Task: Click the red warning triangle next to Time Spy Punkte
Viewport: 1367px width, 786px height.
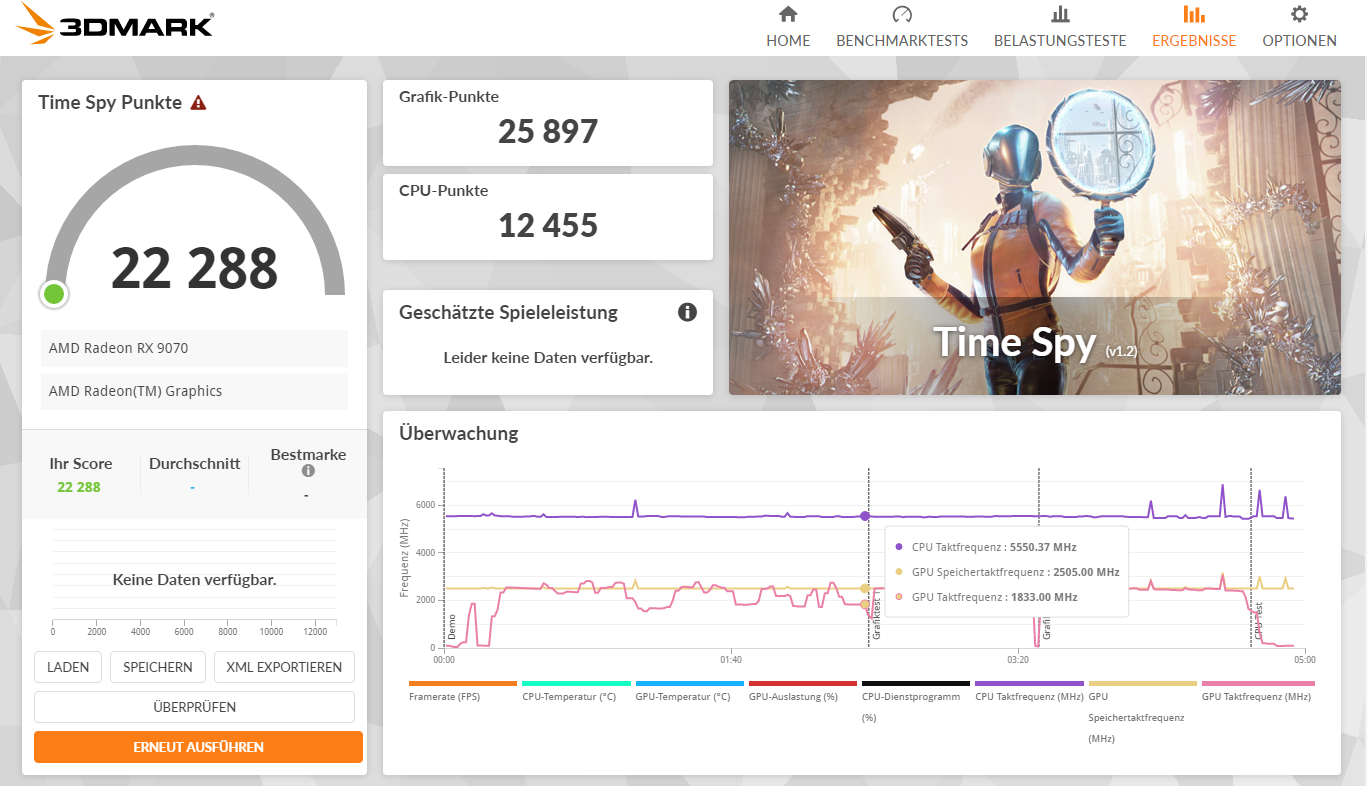Action: [198, 102]
